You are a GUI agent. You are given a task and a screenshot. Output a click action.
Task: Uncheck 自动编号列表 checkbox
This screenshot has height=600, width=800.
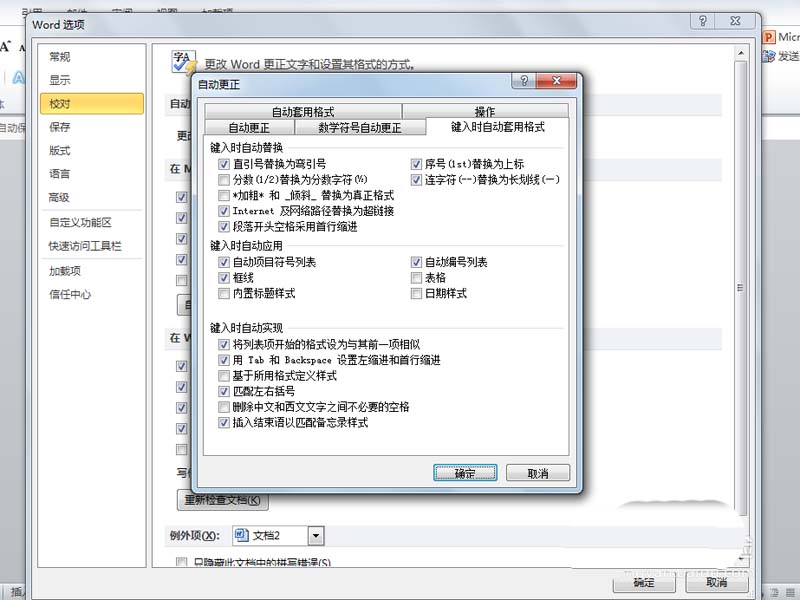(x=416, y=262)
